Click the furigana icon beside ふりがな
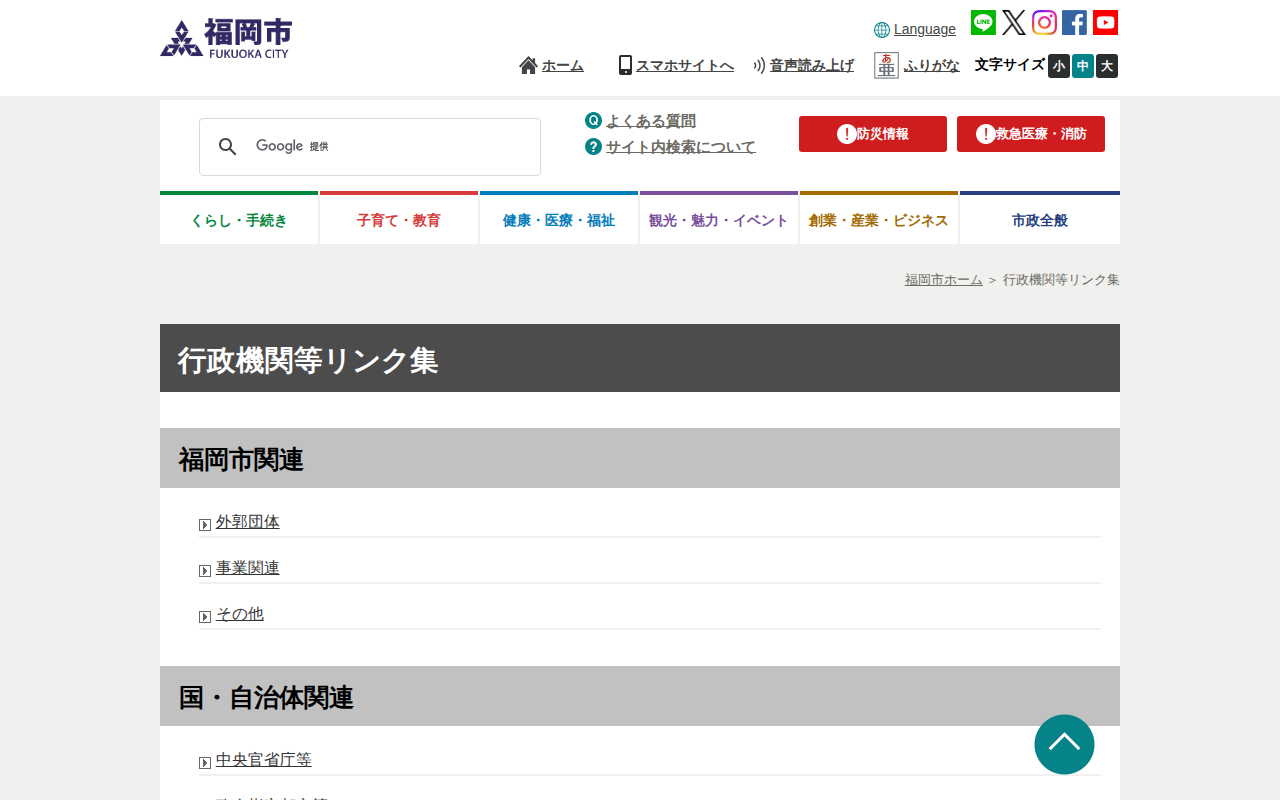This screenshot has height=800, width=1280. (x=886, y=65)
